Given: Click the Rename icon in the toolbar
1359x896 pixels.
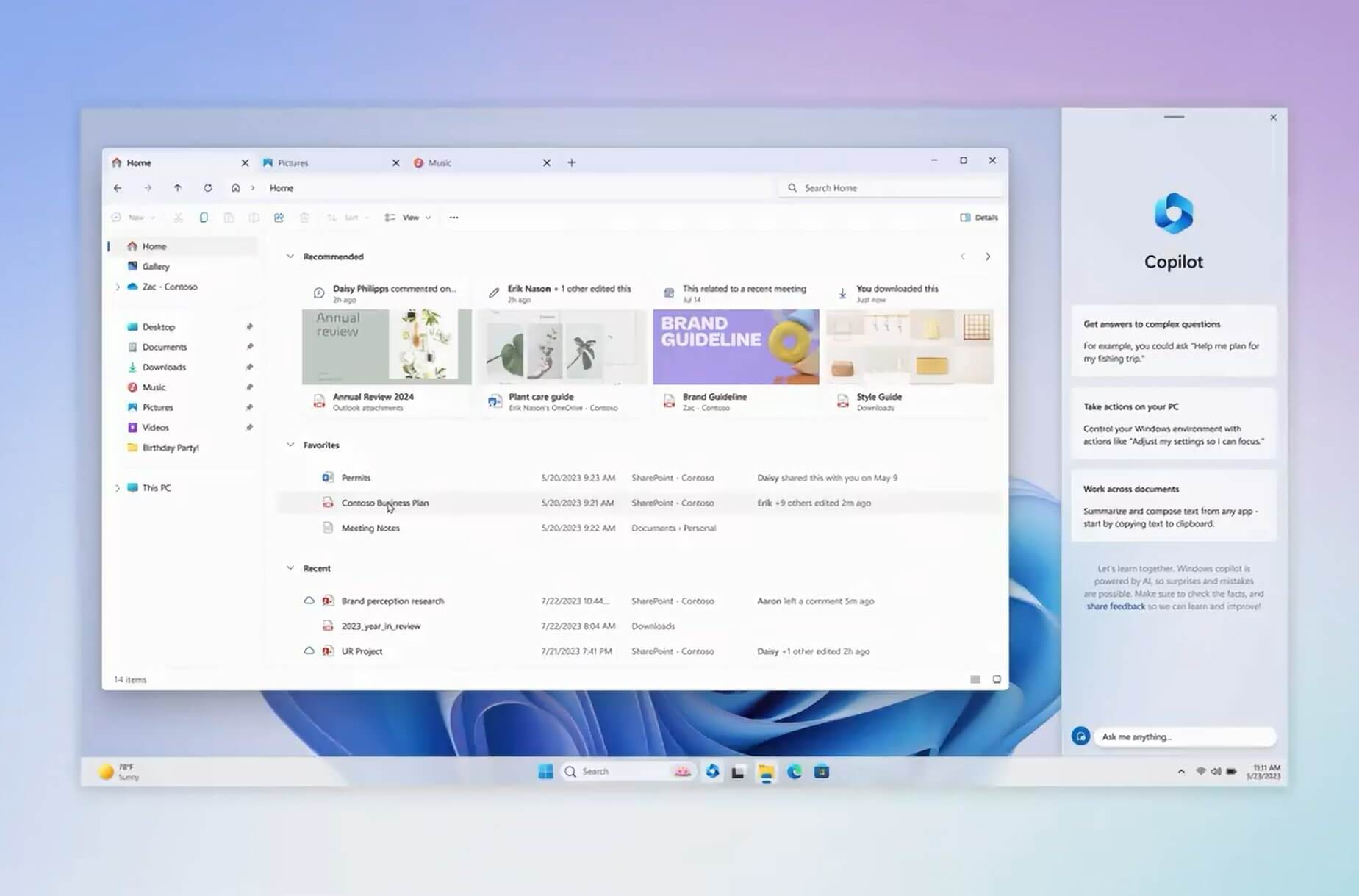Looking at the screenshot, I should click(255, 218).
